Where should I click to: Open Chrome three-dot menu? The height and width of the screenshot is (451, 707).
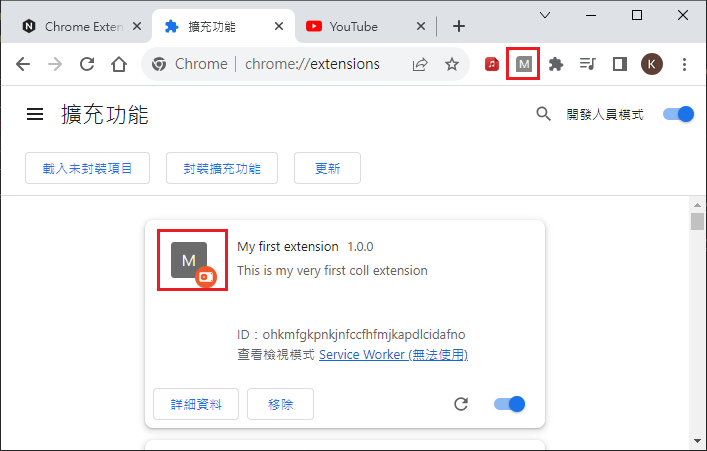(x=684, y=64)
